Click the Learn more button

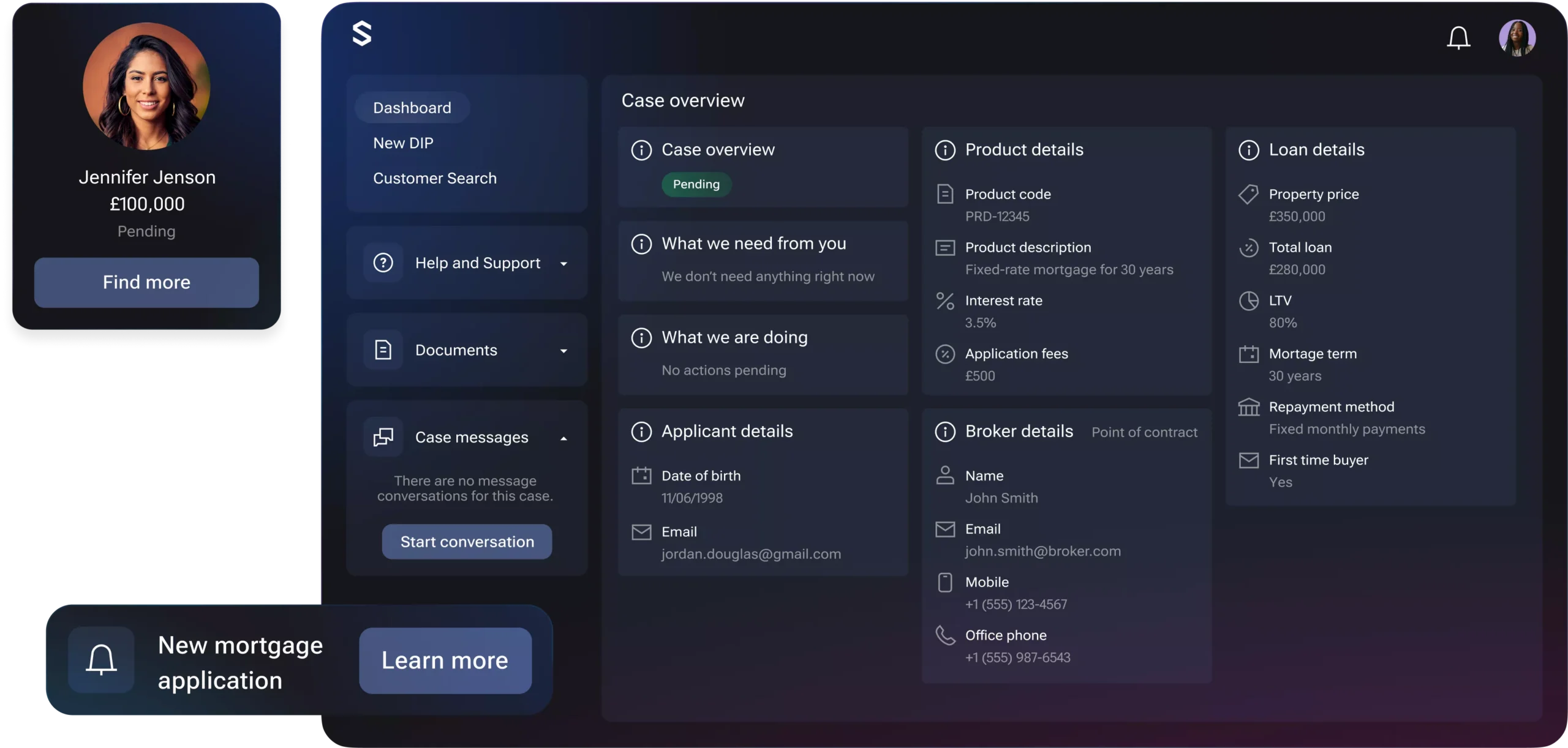[x=445, y=660]
